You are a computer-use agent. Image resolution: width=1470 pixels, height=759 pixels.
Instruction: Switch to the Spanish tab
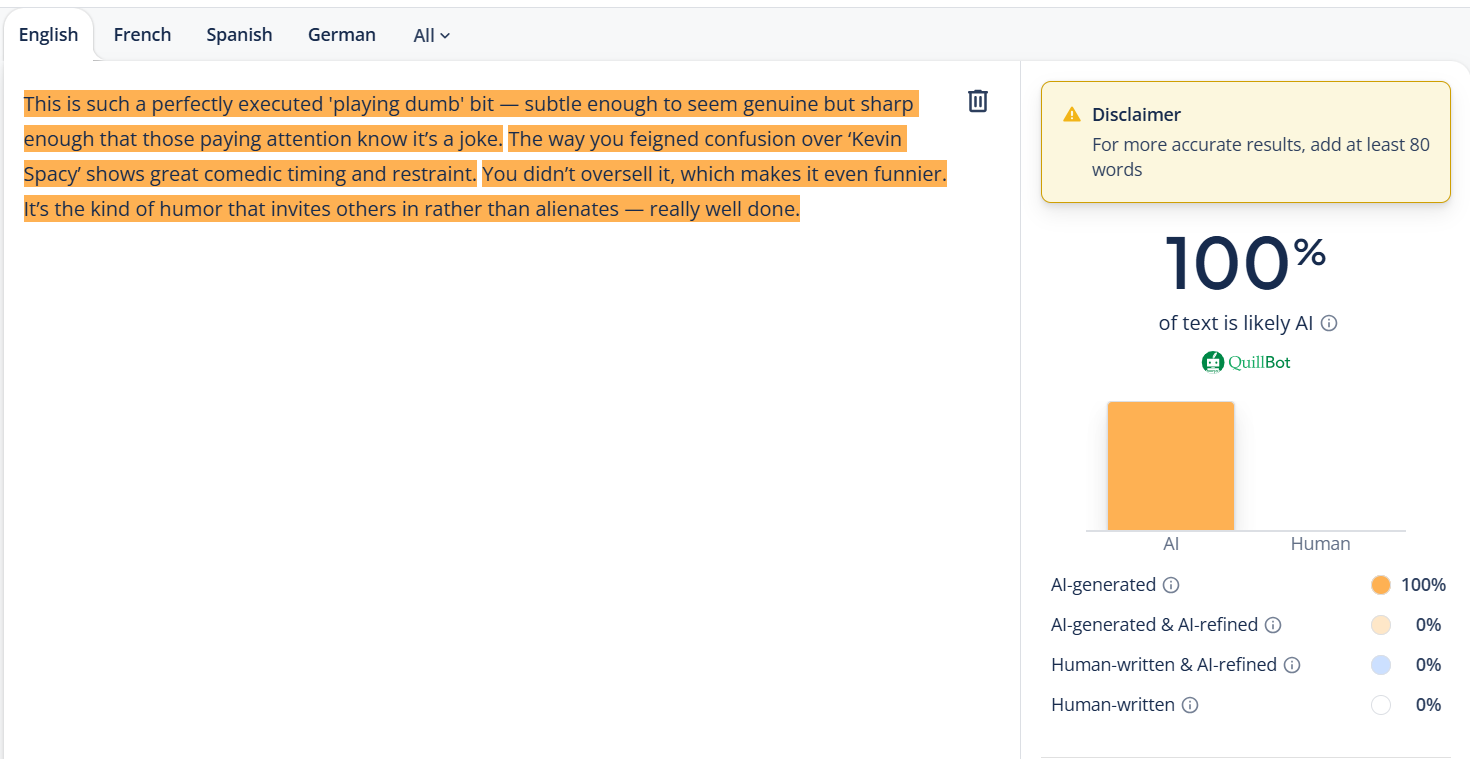tap(239, 35)
